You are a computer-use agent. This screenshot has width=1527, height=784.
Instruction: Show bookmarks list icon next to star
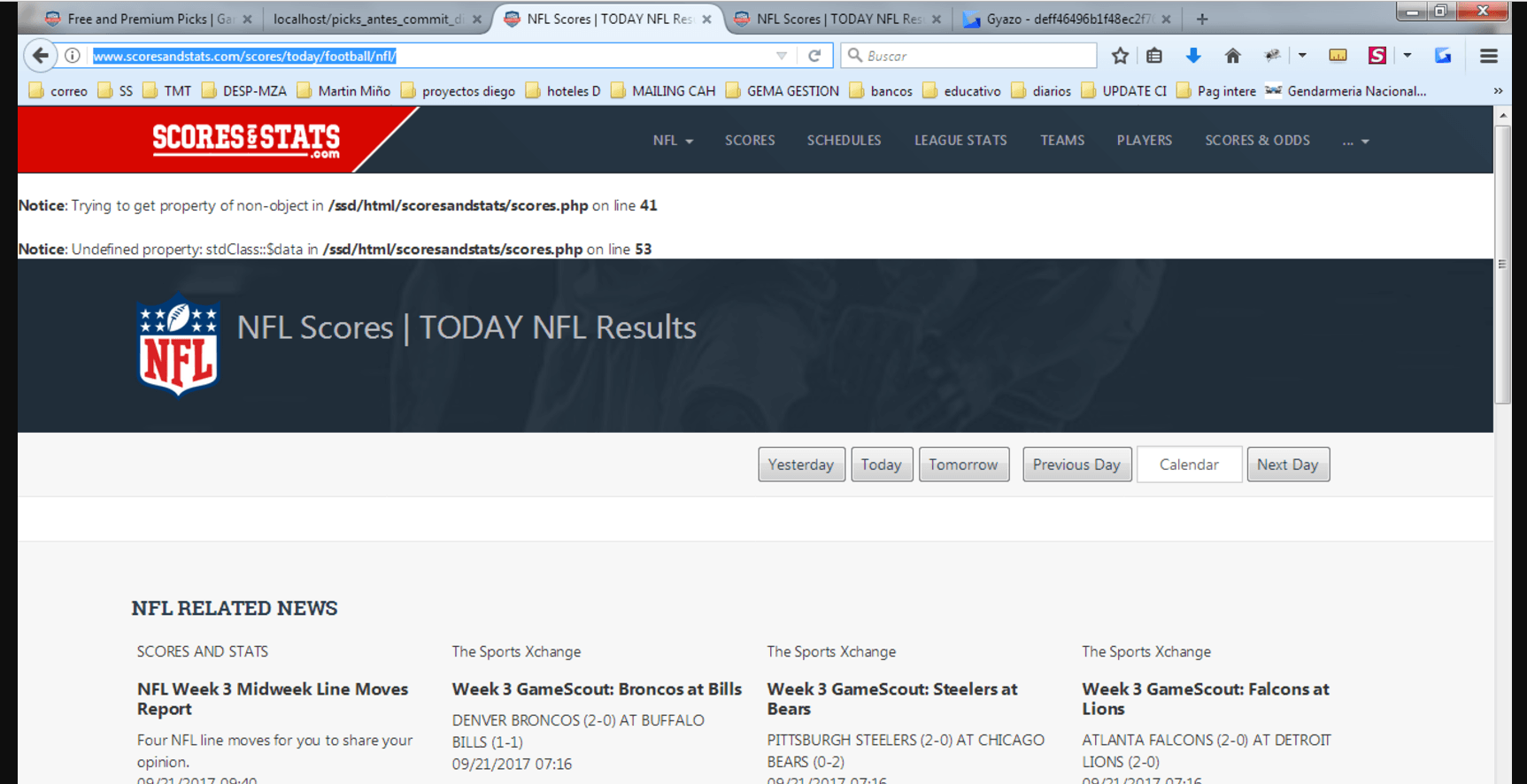point(1154,56)
